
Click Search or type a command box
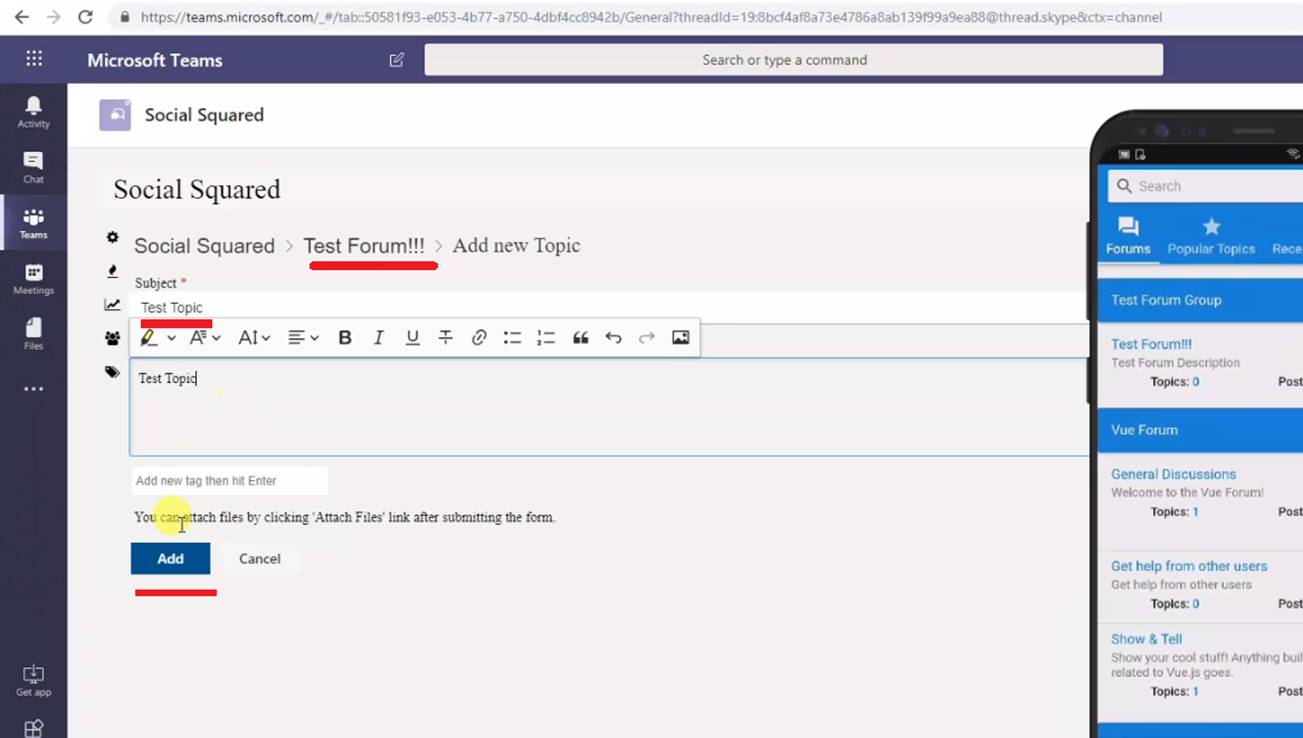click(793, 60)
